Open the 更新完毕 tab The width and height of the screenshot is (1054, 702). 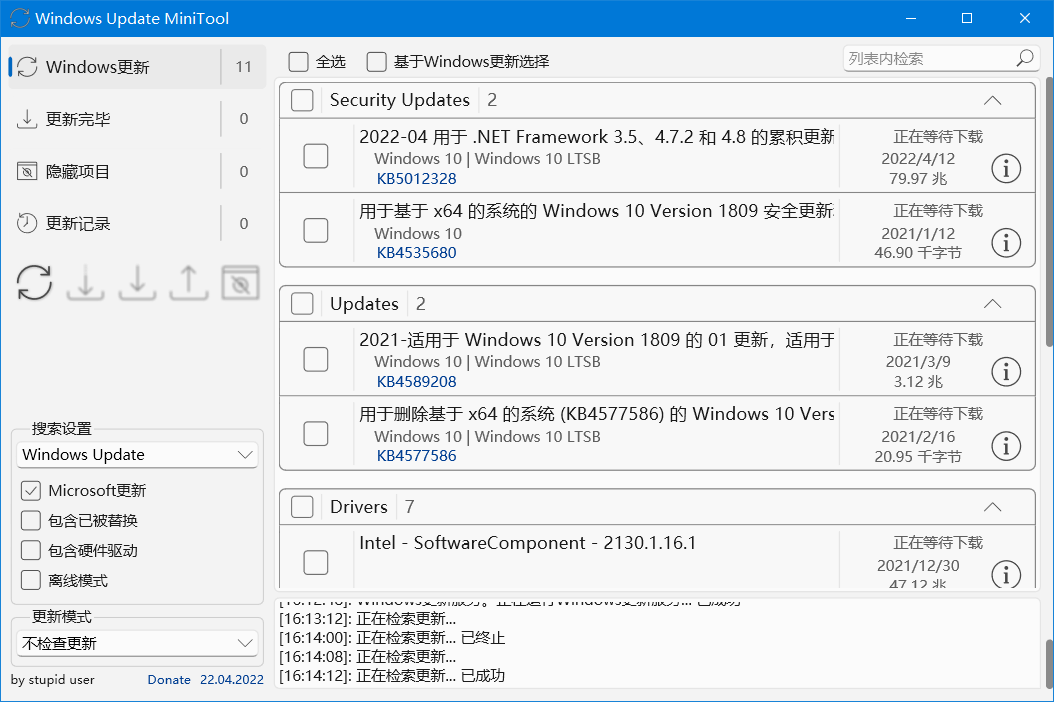click(137, 119)
